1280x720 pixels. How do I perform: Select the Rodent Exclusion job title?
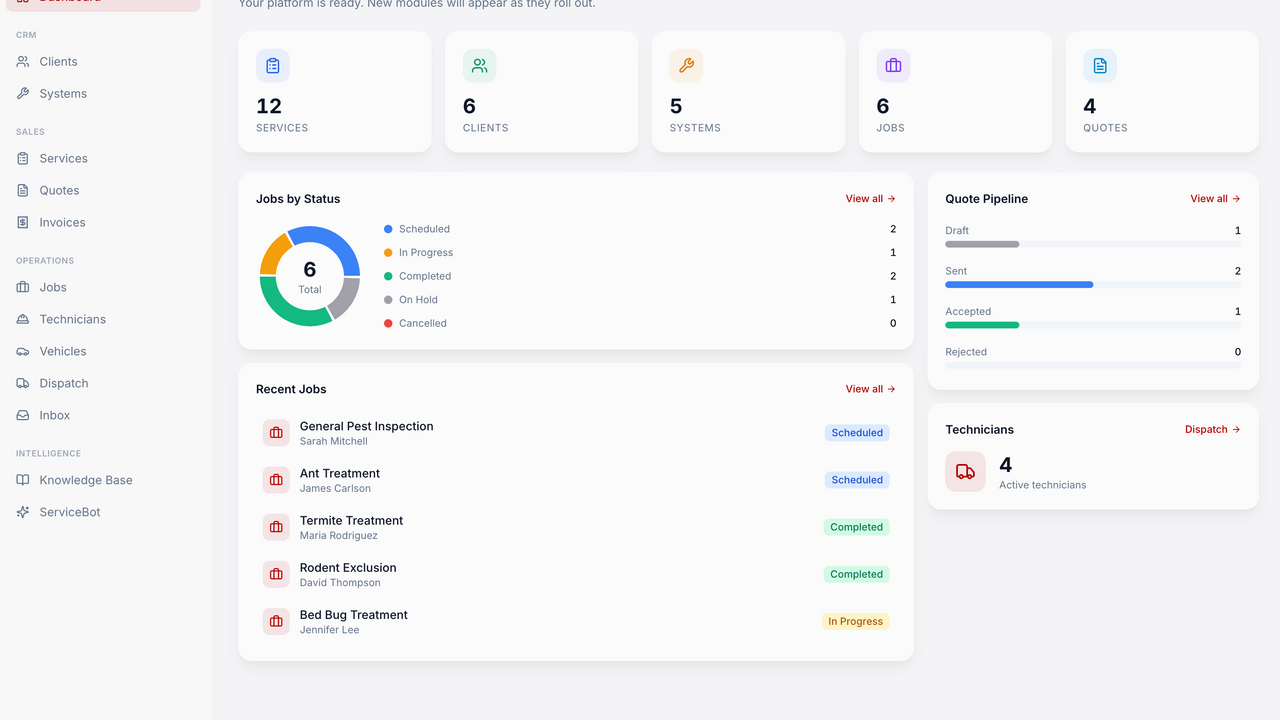[348, 567]
